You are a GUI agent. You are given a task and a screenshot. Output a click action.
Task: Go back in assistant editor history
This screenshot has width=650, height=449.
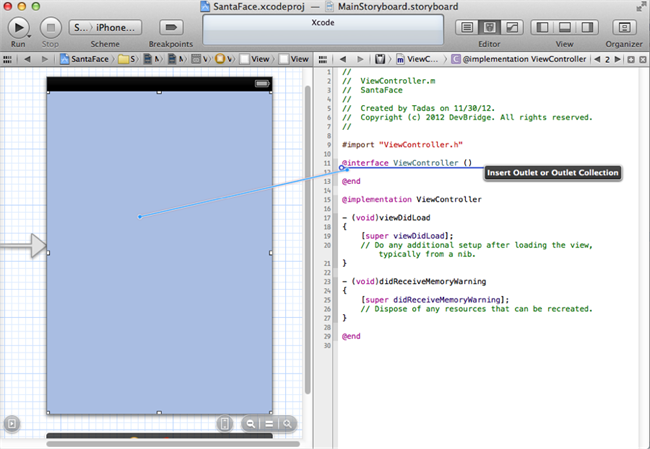point(343,60)
